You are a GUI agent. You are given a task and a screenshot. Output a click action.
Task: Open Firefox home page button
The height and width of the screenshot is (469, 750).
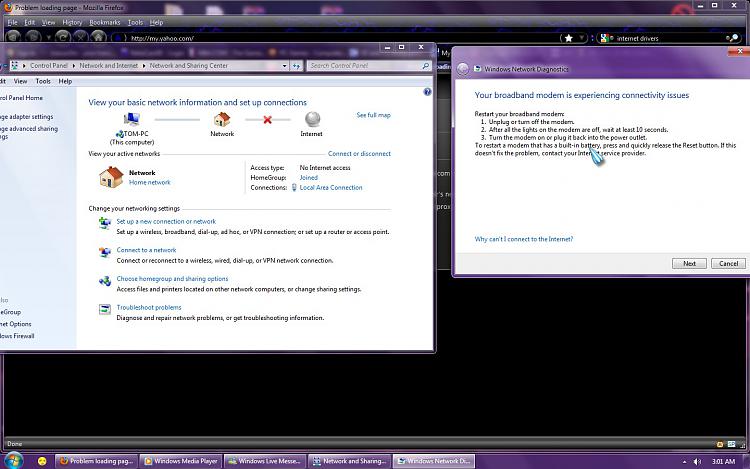click(98, 37)
